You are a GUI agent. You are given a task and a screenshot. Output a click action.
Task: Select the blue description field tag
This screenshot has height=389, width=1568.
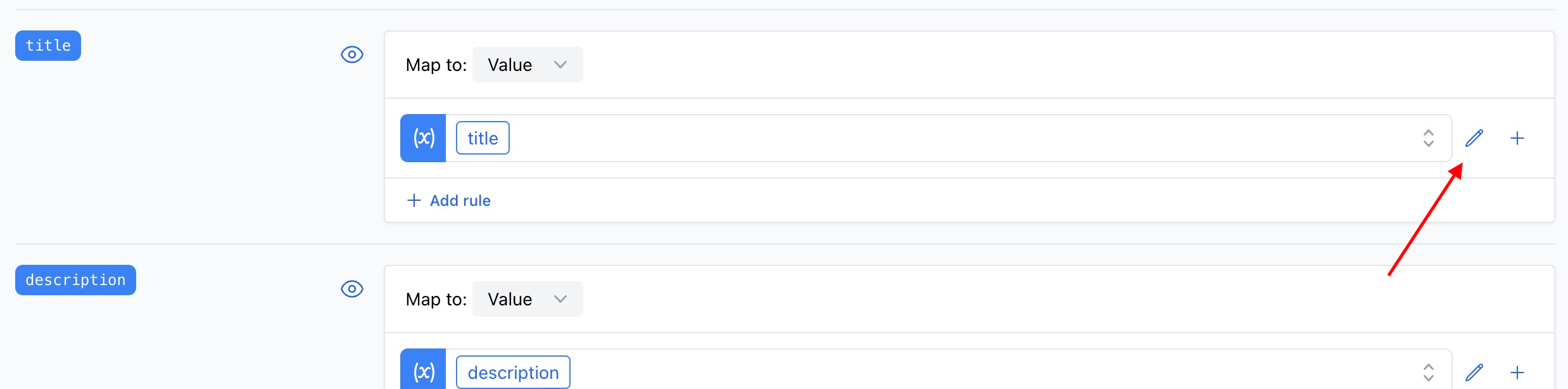(x=75, y=280)
